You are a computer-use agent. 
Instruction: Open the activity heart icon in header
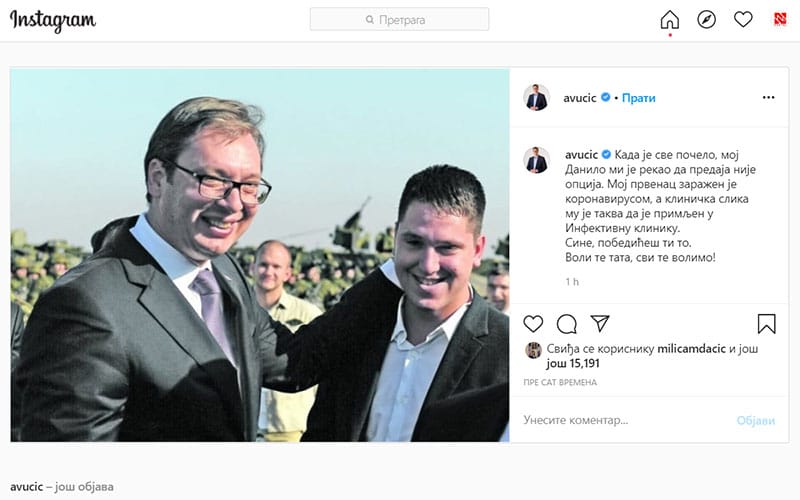click(x=743, y=19)
